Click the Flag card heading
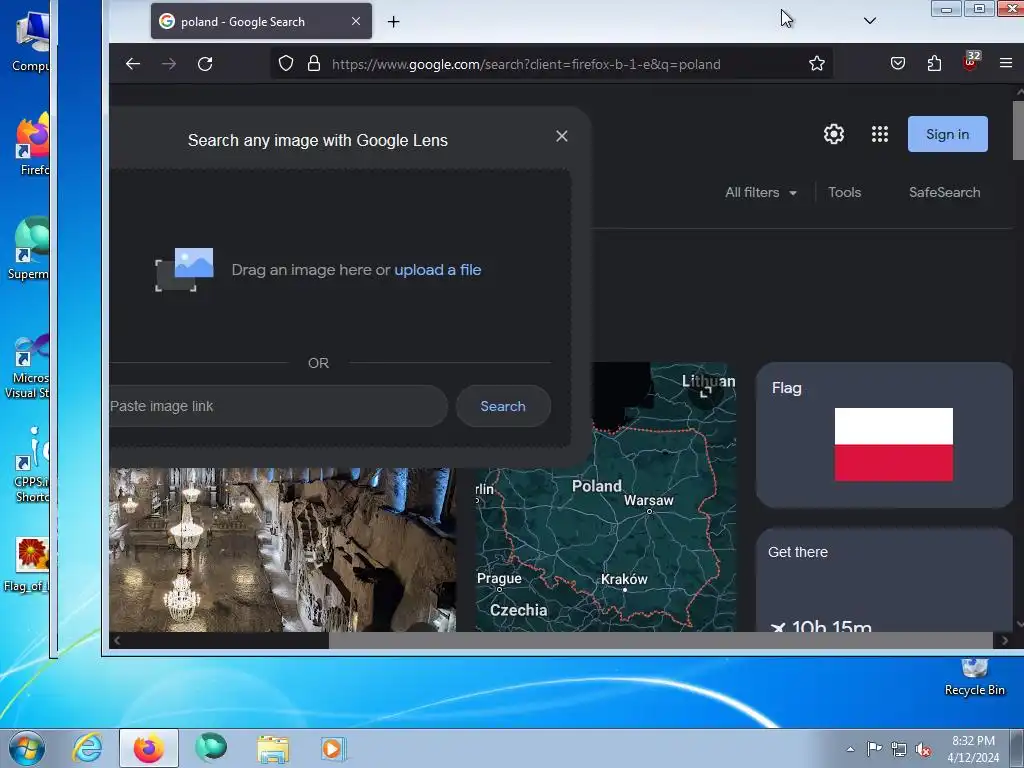The width and height of the screenshot is (1024, 768). (x=786, y=388)
